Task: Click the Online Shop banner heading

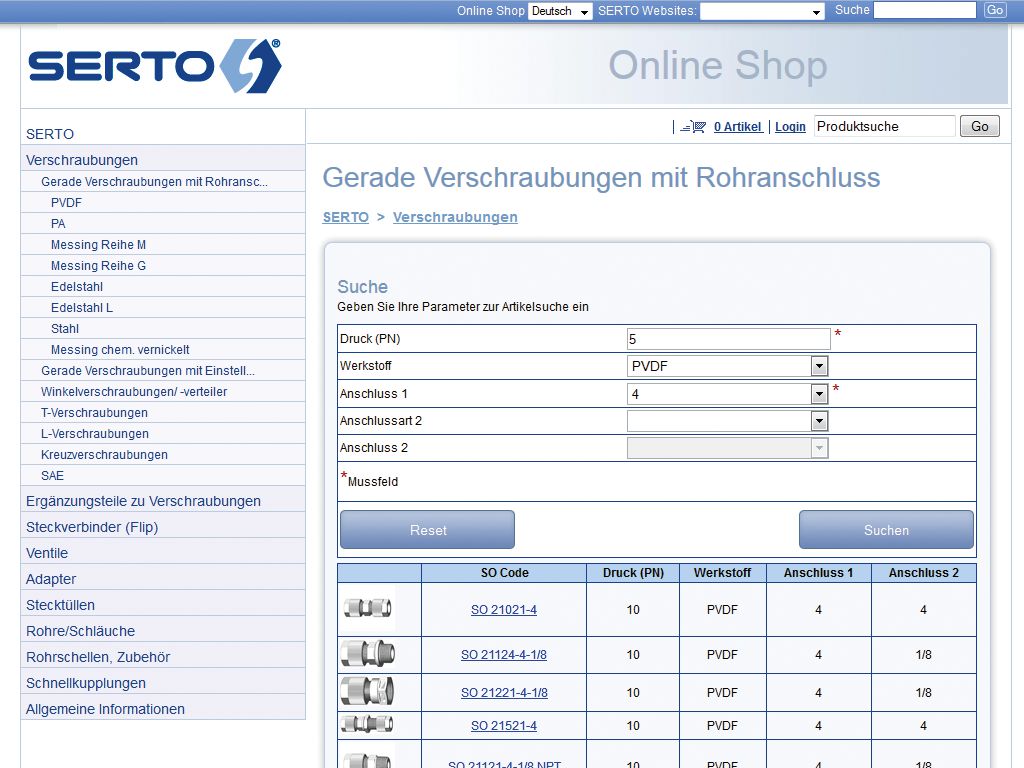Action: [x=718, y=65]
